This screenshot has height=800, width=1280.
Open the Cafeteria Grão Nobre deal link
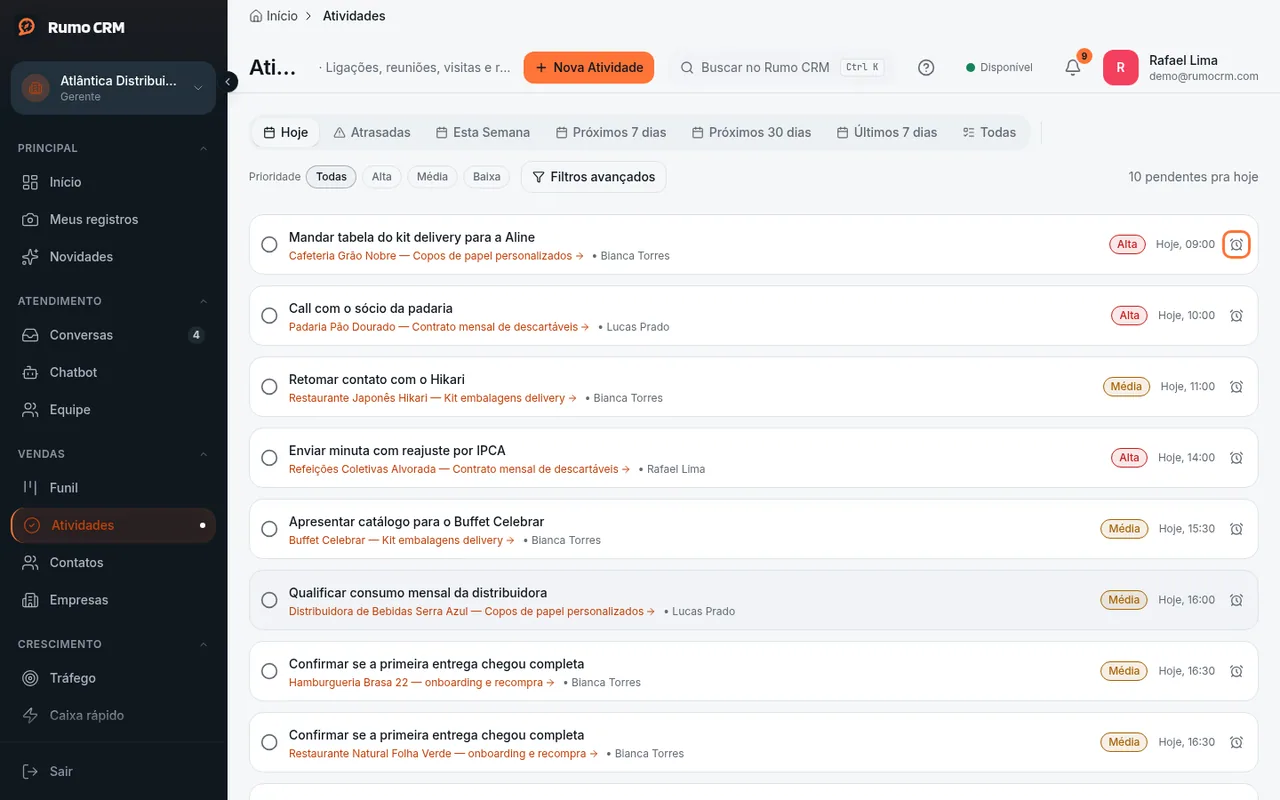point(437,256)
